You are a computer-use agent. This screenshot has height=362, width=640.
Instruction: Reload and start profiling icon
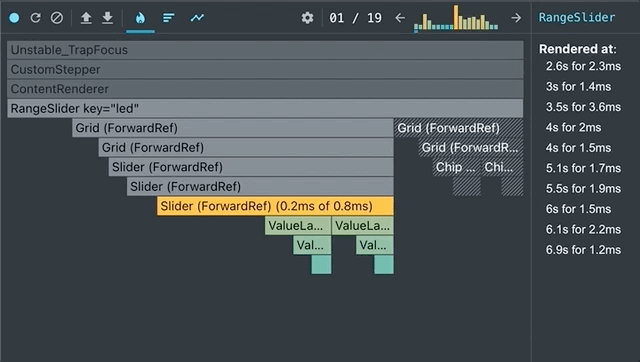pyautogui.click(x=36, y=18)
